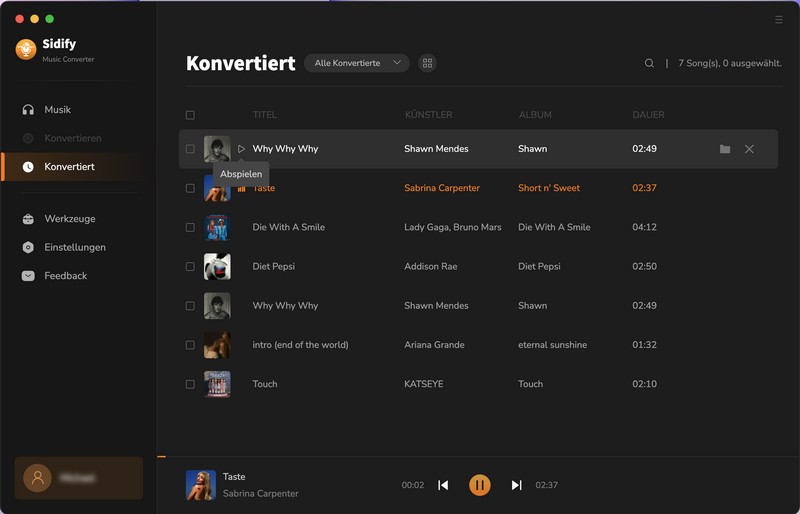Check the highlighted Why Why Why row
This screenshot has height=514, width=800.
pos(190,149)
